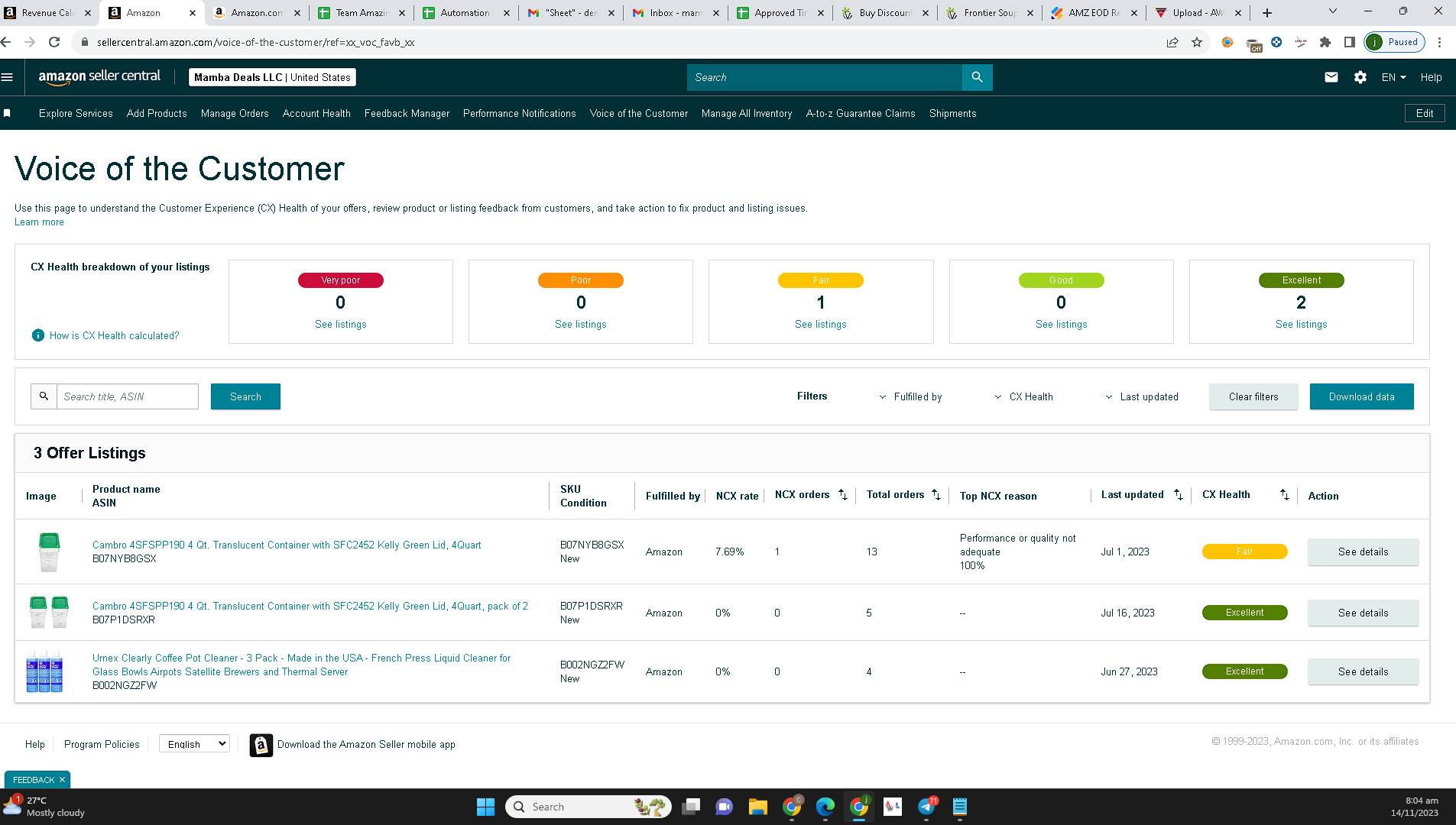Click Clear filters button

click(x=1253, y=396)
